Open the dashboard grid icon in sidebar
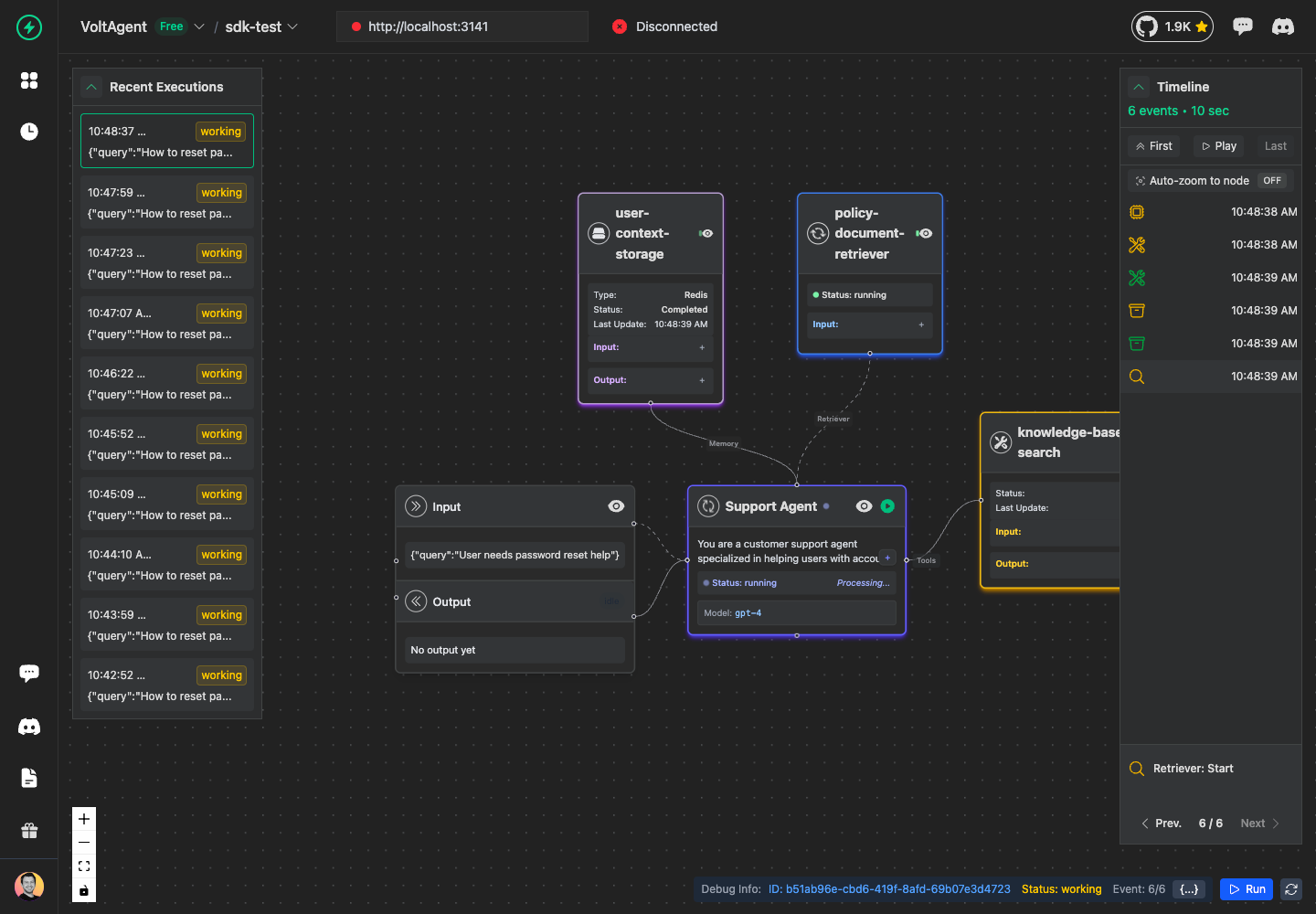Screen dimensions: 1316x914 [x=29, y=80]
